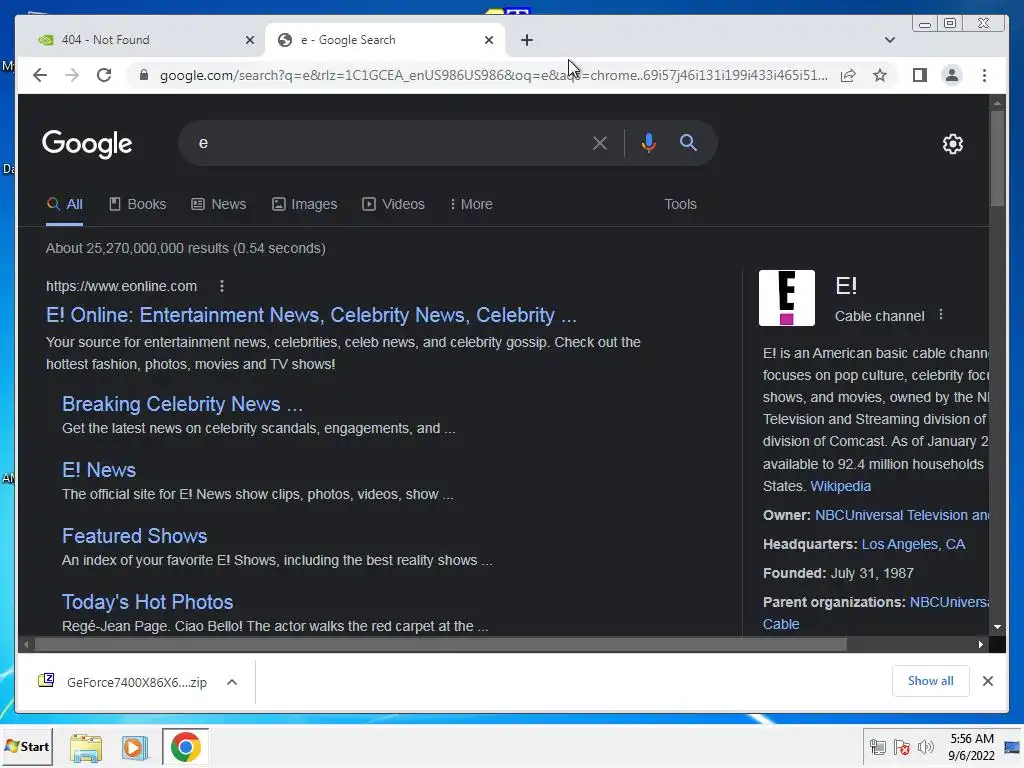Viewport: 1024px width, 768px height.
Task: Switch to the Images tab
Action: coord(304,204)
